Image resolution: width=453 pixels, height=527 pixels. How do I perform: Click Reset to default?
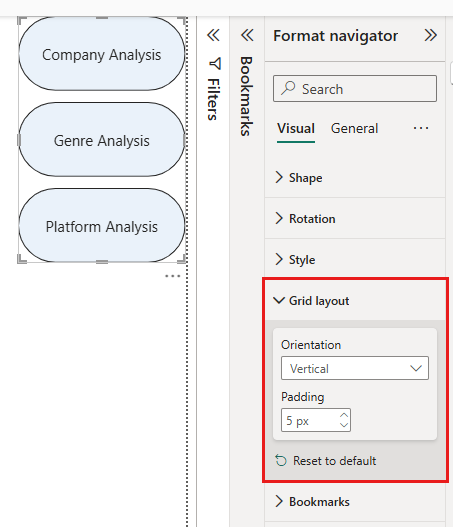coord(326,461)
